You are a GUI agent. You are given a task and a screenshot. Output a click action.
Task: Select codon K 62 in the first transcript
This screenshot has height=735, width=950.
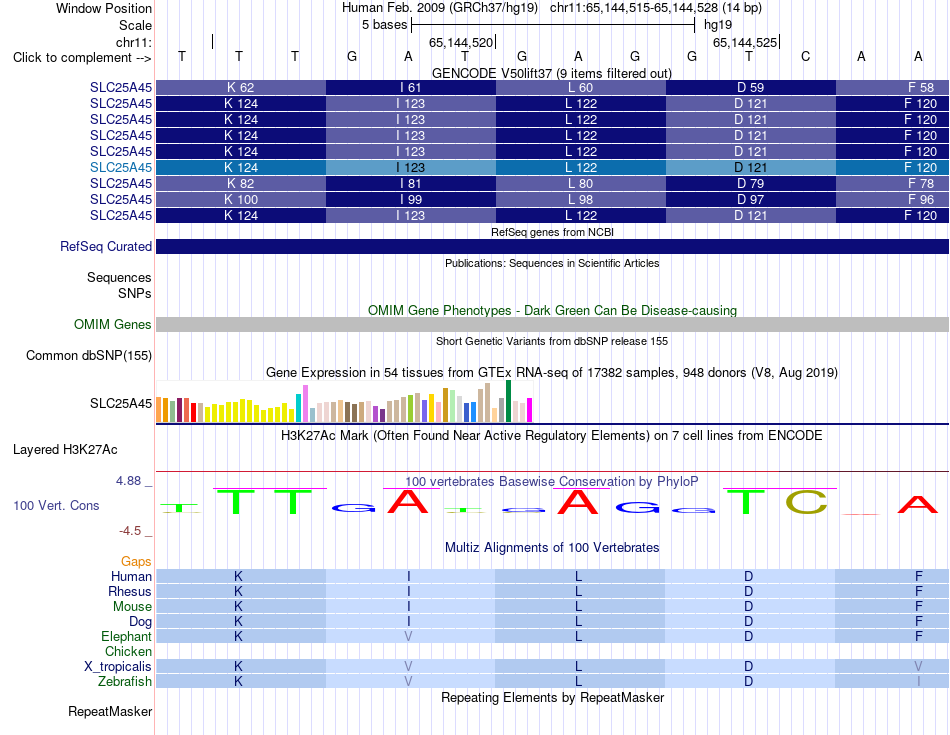241,87
